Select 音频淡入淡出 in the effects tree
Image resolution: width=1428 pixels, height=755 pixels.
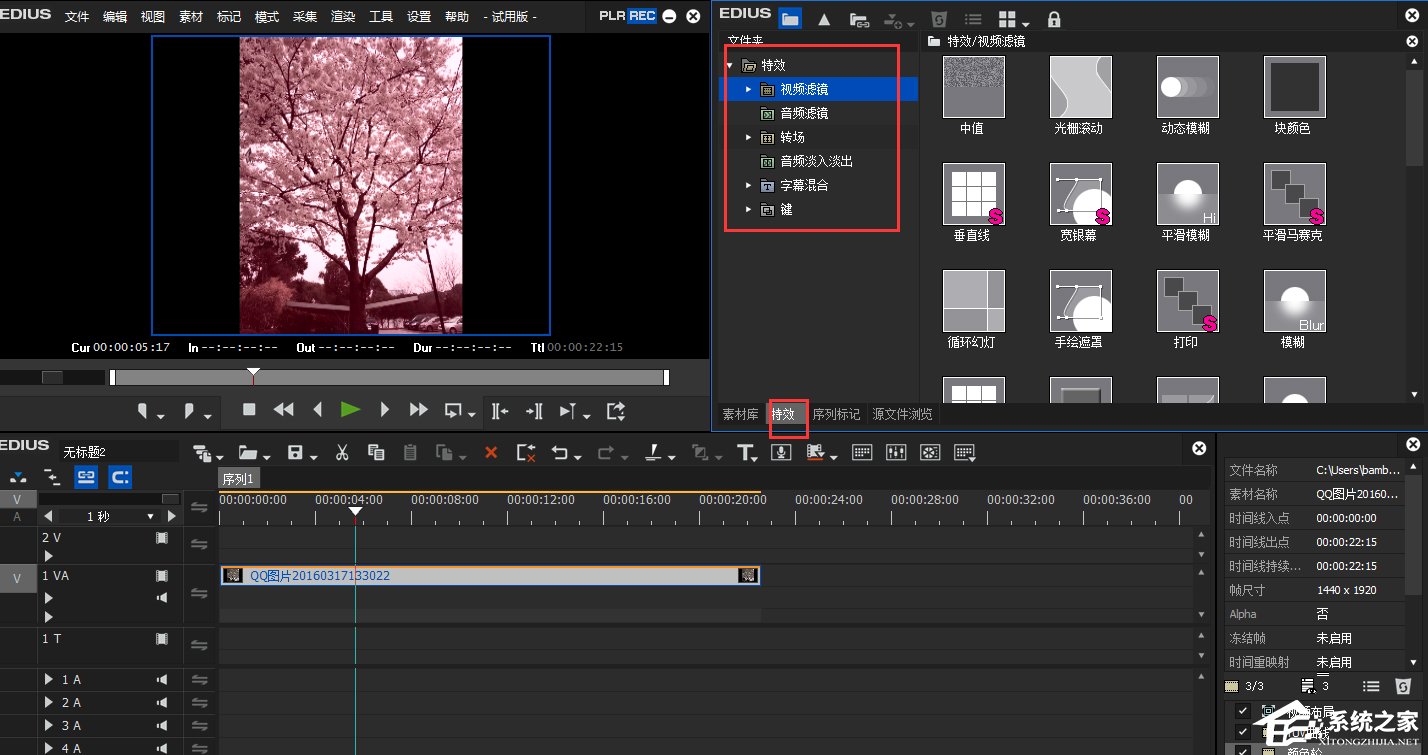(816, 161)
